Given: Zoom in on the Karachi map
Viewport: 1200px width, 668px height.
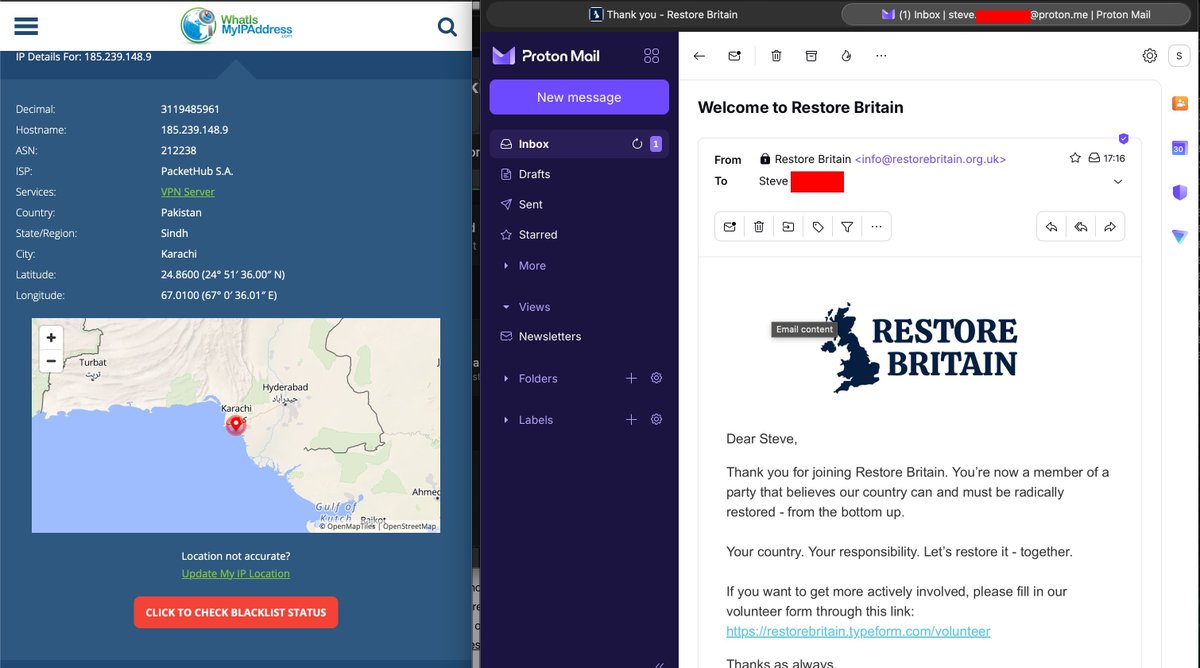Looking at the screenshot, I should [x=51, y=338].
